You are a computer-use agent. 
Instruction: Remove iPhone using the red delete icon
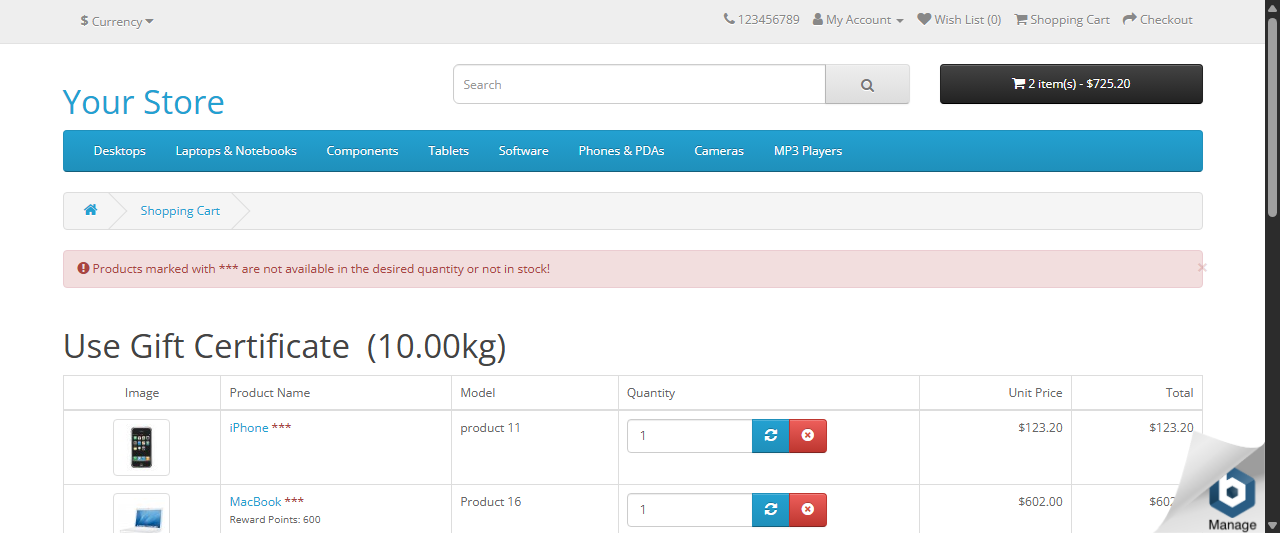[x=808, y=436]
